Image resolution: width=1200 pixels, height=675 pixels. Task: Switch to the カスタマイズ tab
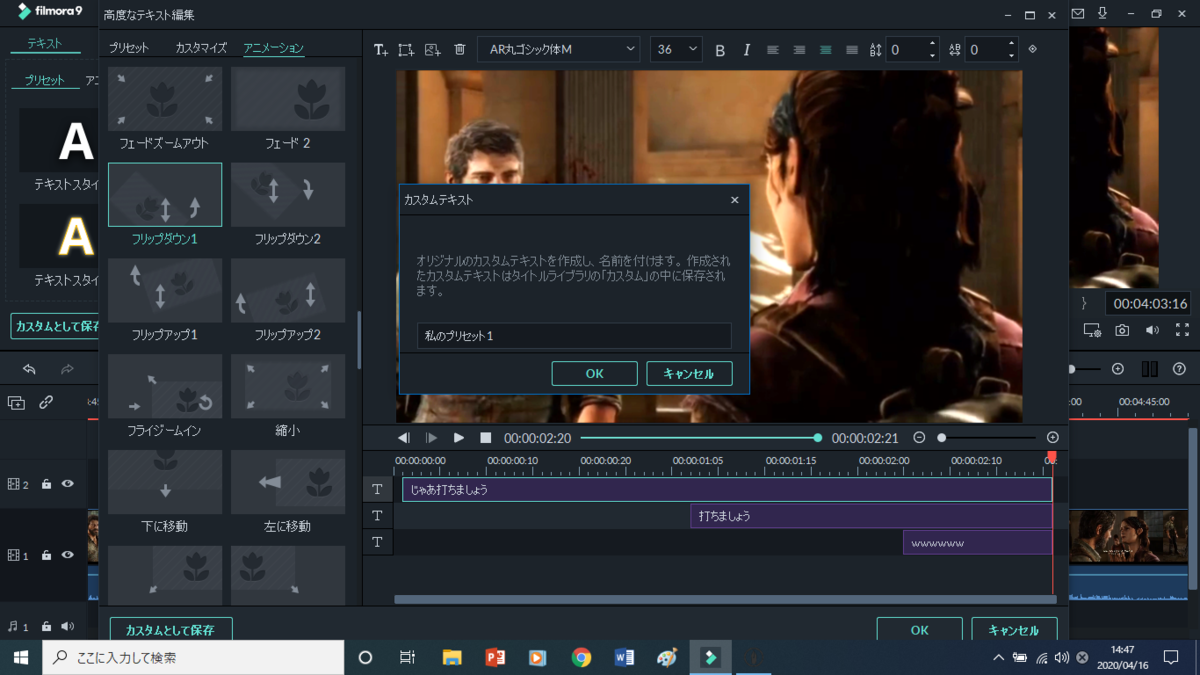(201, 48)
